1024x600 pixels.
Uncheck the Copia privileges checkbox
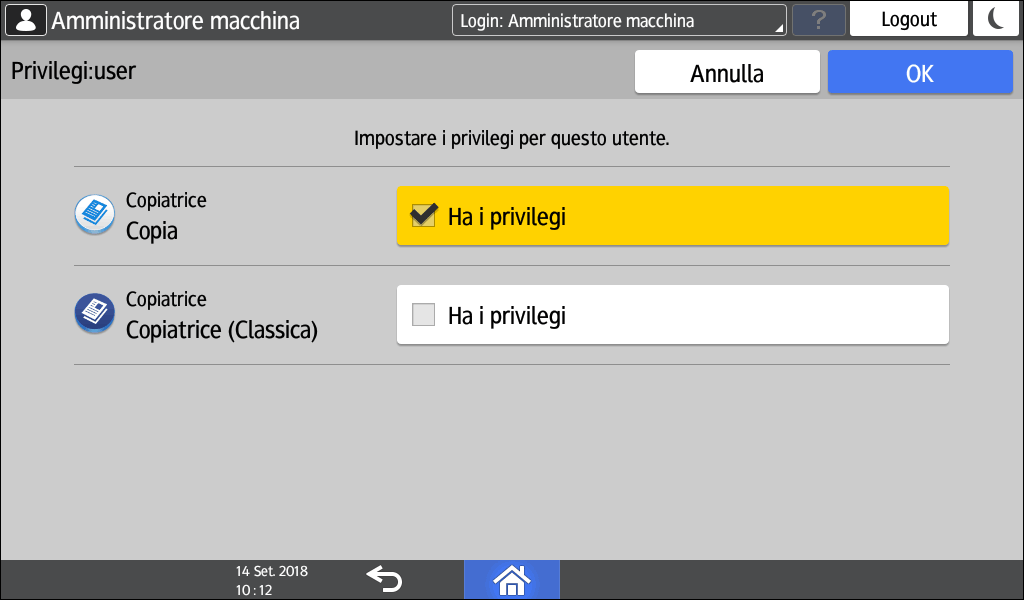tap(424, 216)
